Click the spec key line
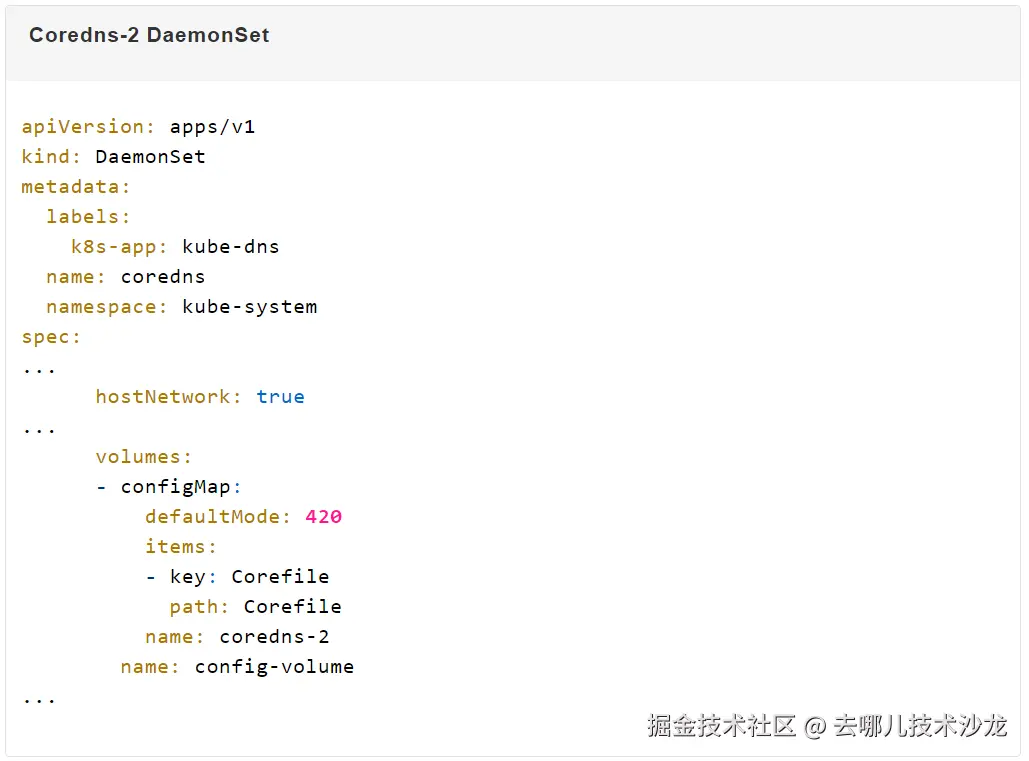The width and height of the screenshot is (1029, 761). [x=51, y=337]
